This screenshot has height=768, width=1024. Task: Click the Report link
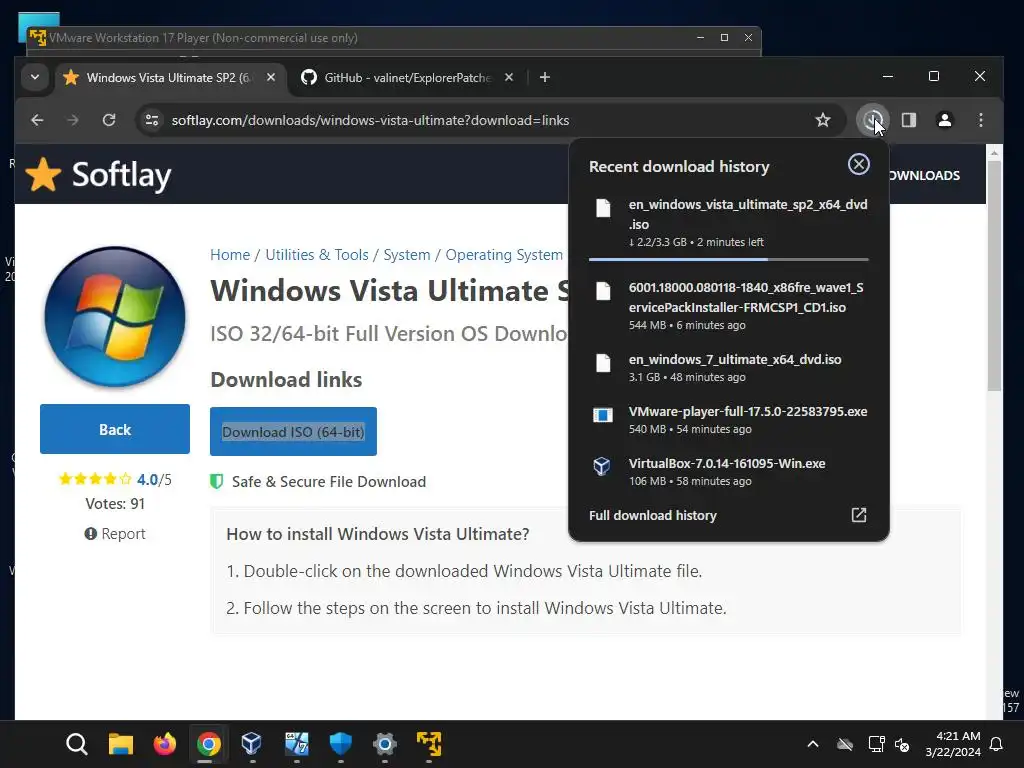[115, 534]
